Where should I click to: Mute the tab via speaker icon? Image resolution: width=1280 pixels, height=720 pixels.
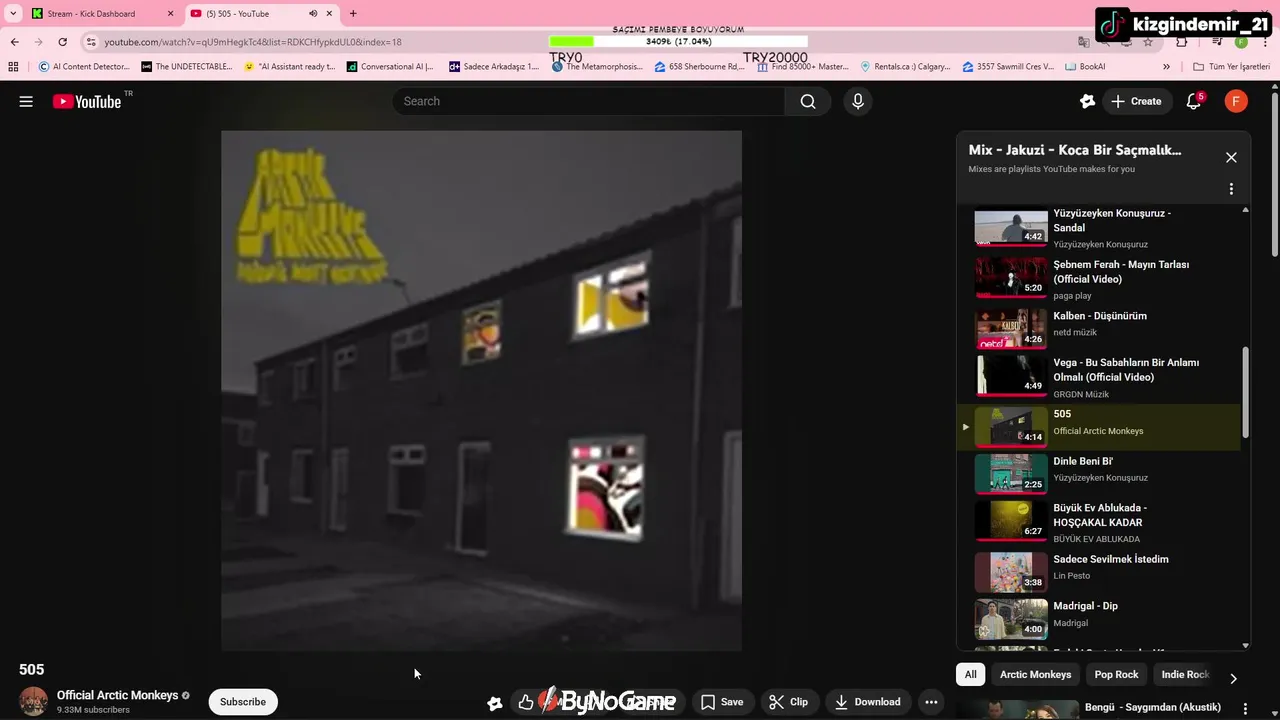click(x=313, y=14)
